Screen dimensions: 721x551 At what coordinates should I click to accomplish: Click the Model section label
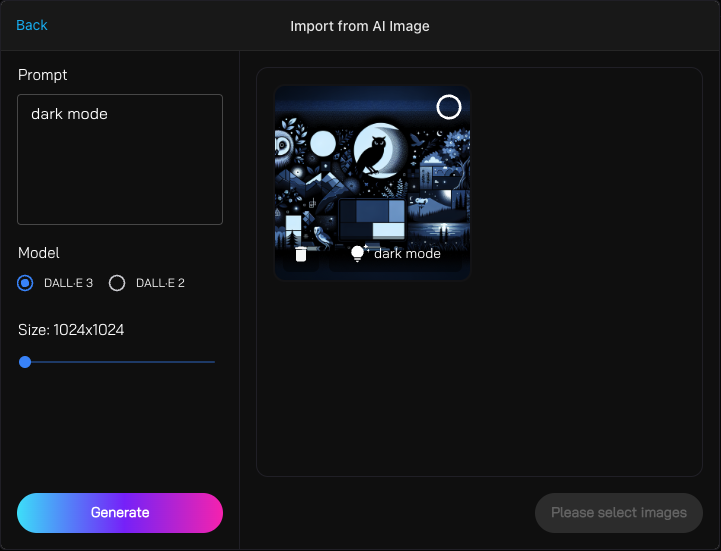[39, 253]
